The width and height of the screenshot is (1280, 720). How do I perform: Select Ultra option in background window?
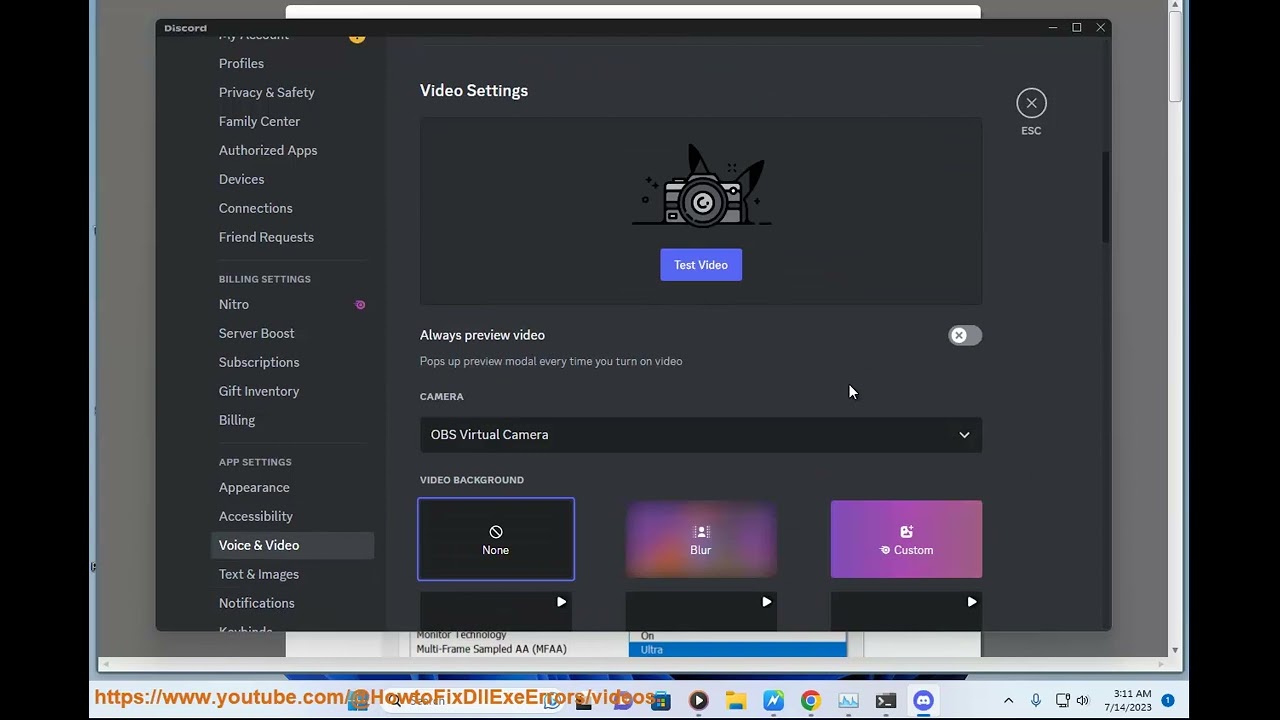click(x=737, y=650)
